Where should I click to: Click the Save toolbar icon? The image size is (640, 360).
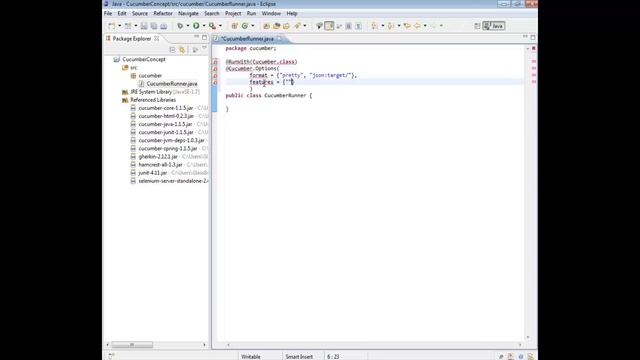click(x=144, y=26)
